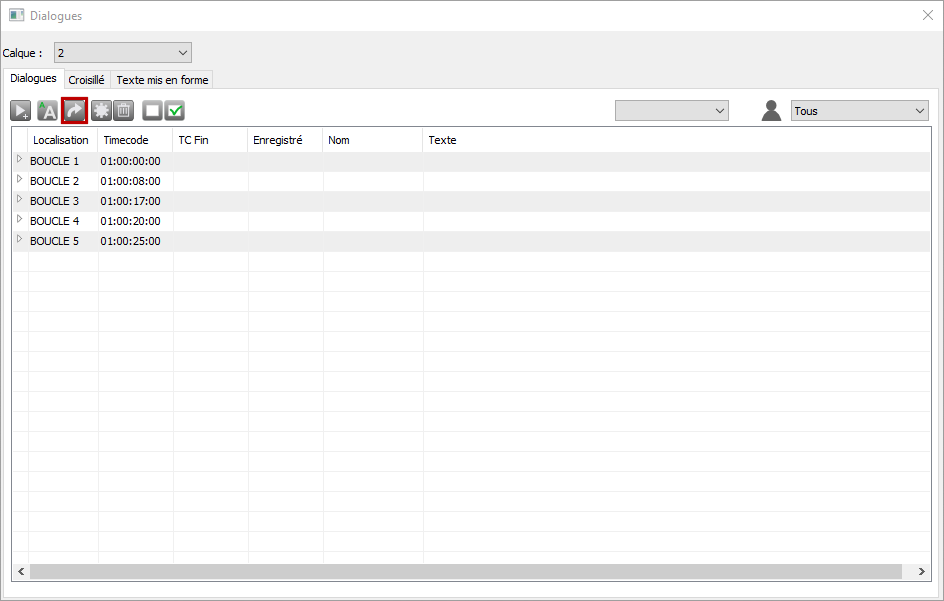944x601 pixels.
Task: Click the Nom column header
Action: (x=372, y=140)
